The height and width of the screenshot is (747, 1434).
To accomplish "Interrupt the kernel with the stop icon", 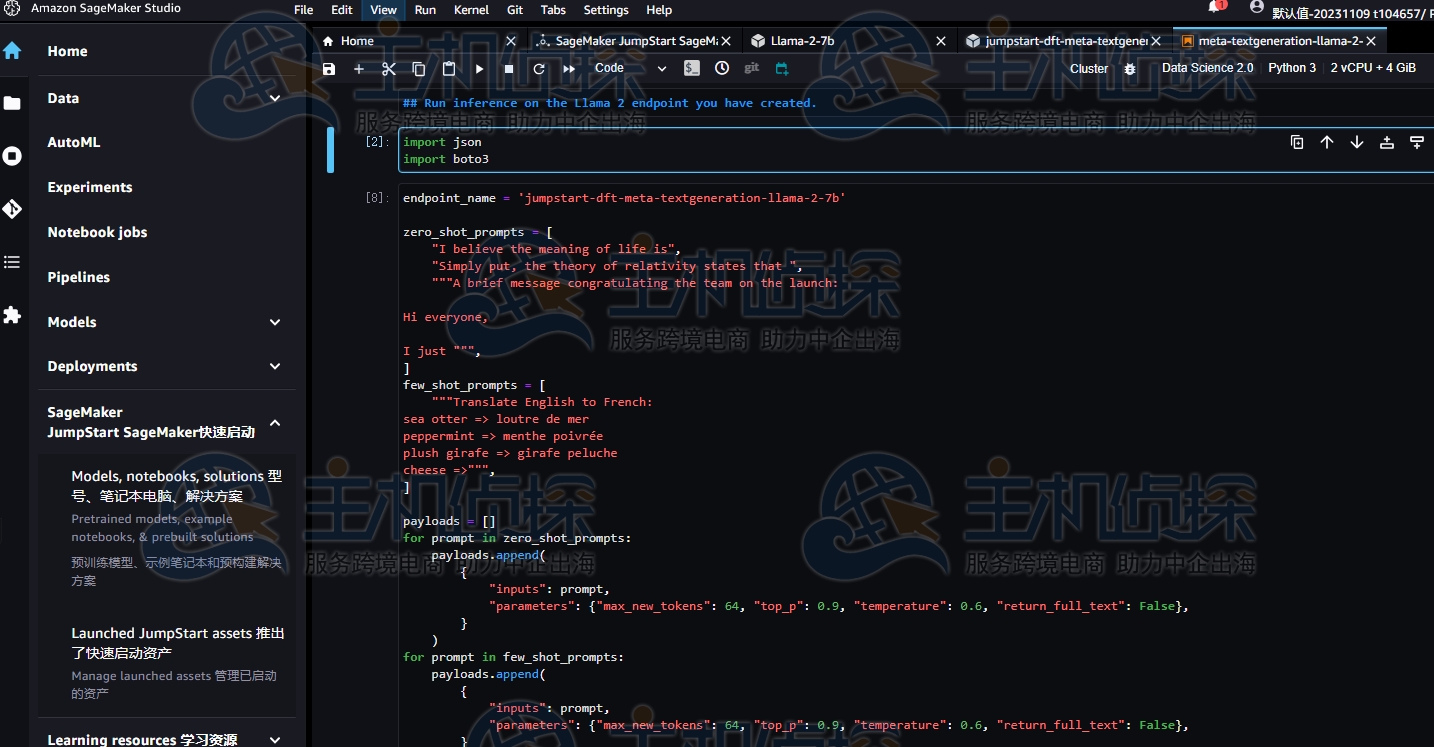I will click(x=509, y=69).
